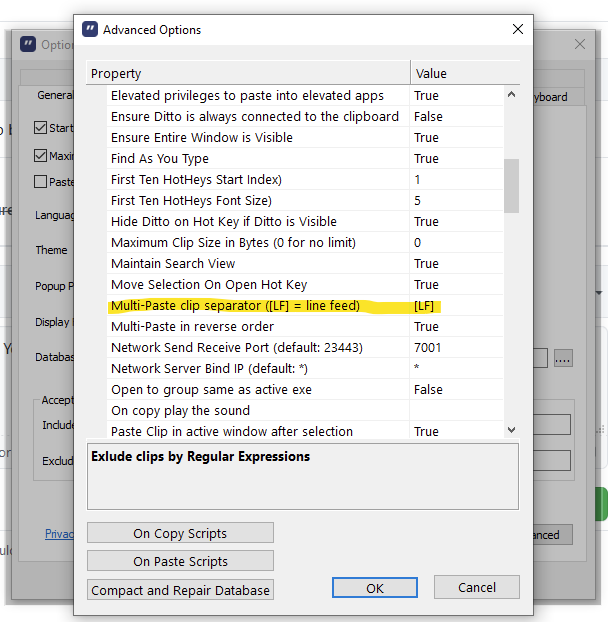This screenshot has width=608, height=622.
Task: Select Multi-Paste in reverse order property
Action: pos(305,327)
